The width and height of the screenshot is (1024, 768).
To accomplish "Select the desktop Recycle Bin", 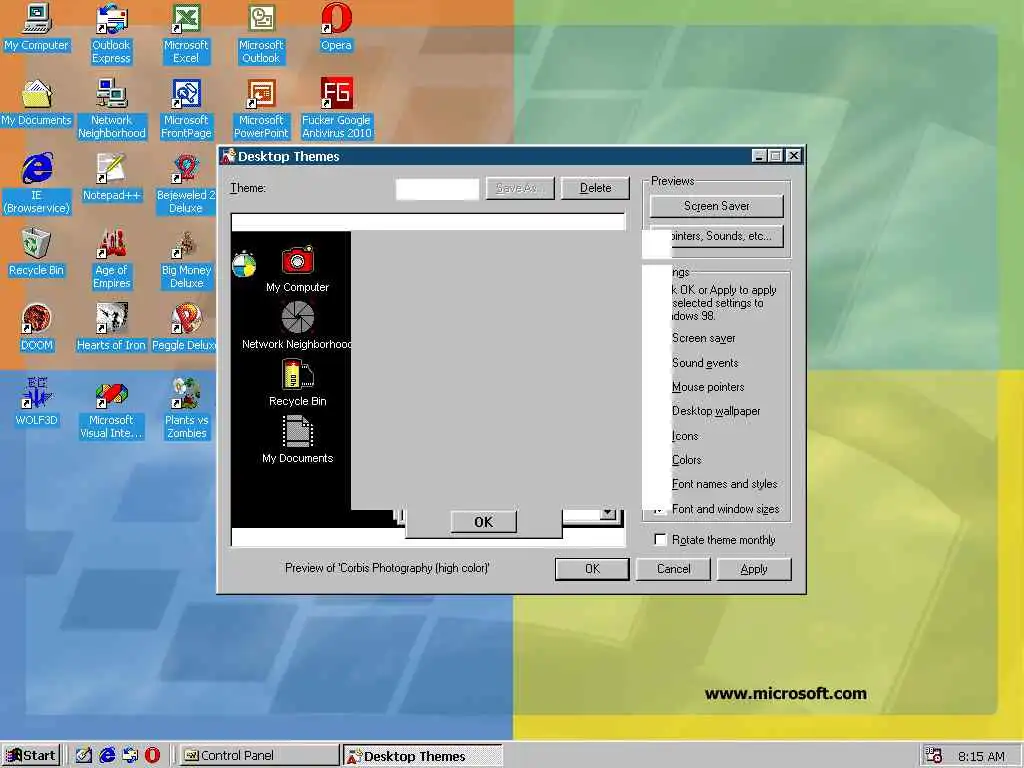I will click(x=37, y=253).
